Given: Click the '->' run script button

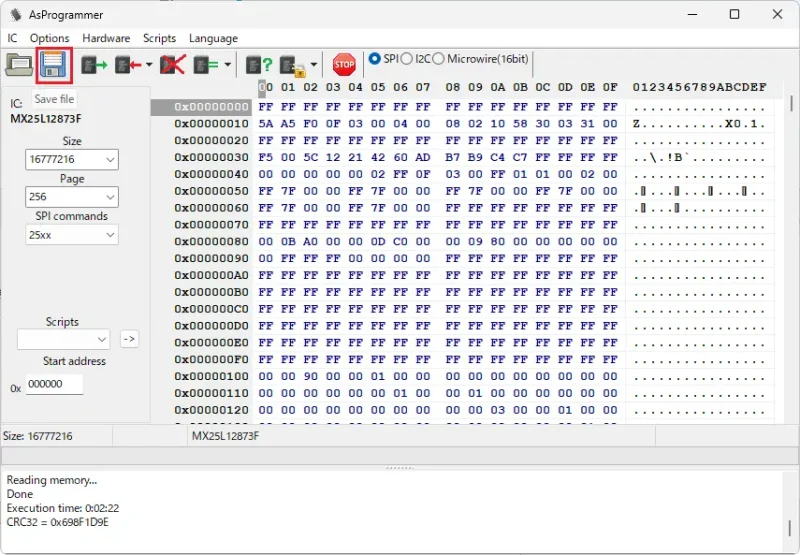Looking at the screenshot, I should click(x=129, y=339).
